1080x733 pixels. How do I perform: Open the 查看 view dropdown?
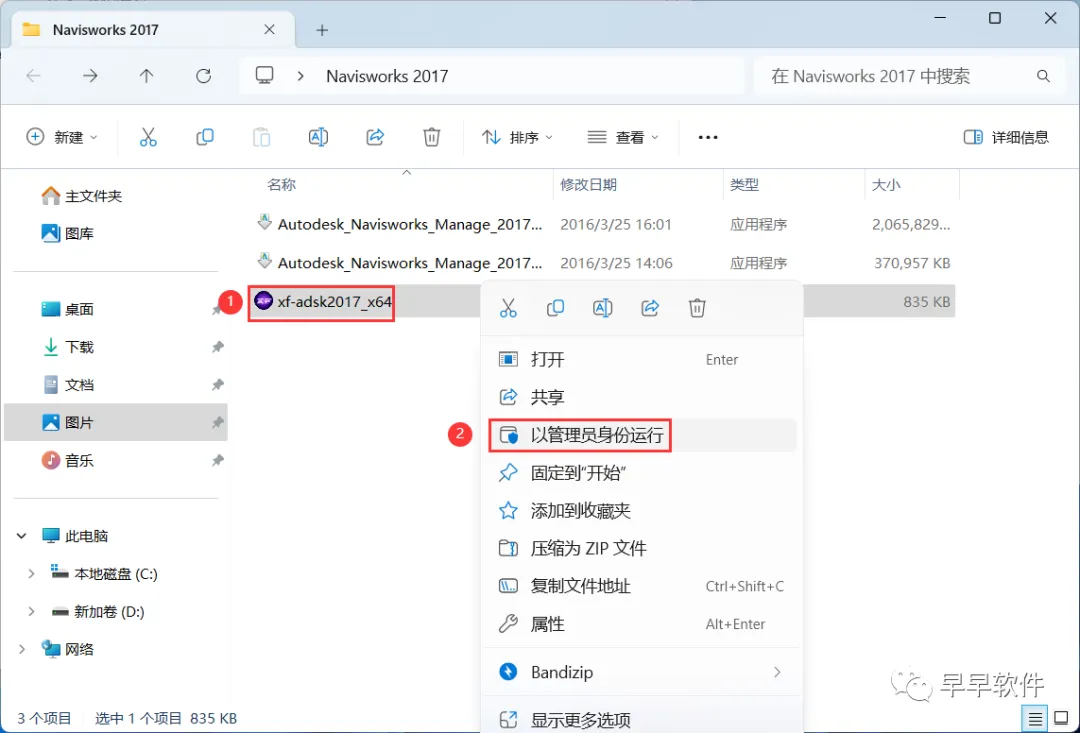[x=623, y=137]
